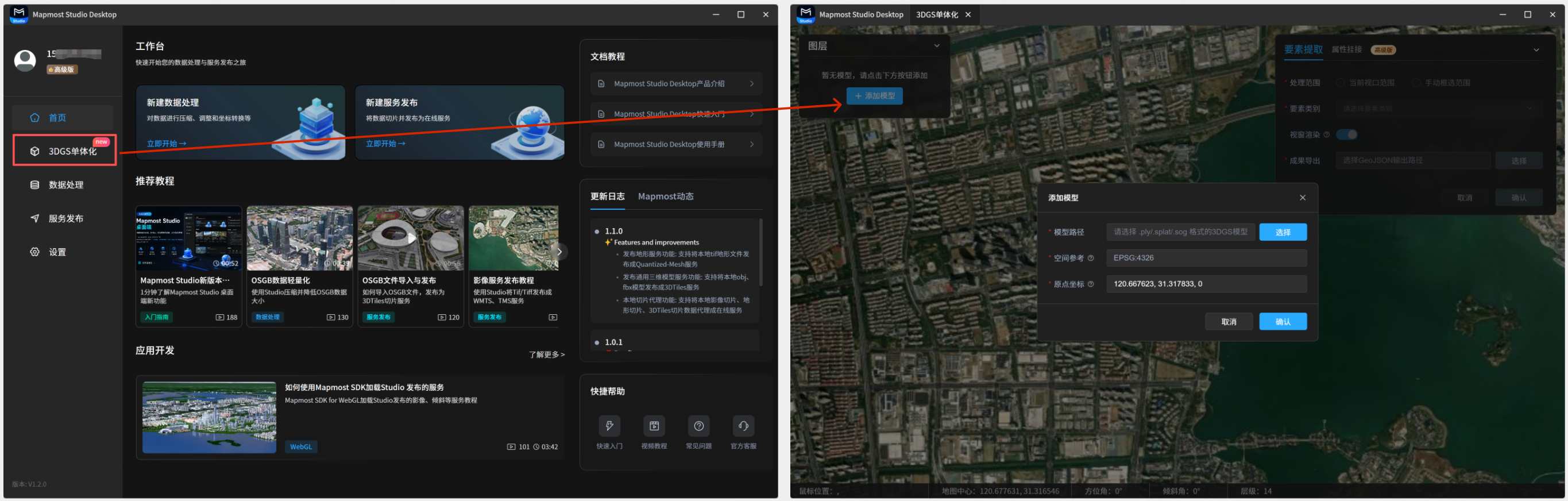Click the 高级版 badge next to 属性挂接
The image size is (1568, 501).
click(x=1383, y=50)
